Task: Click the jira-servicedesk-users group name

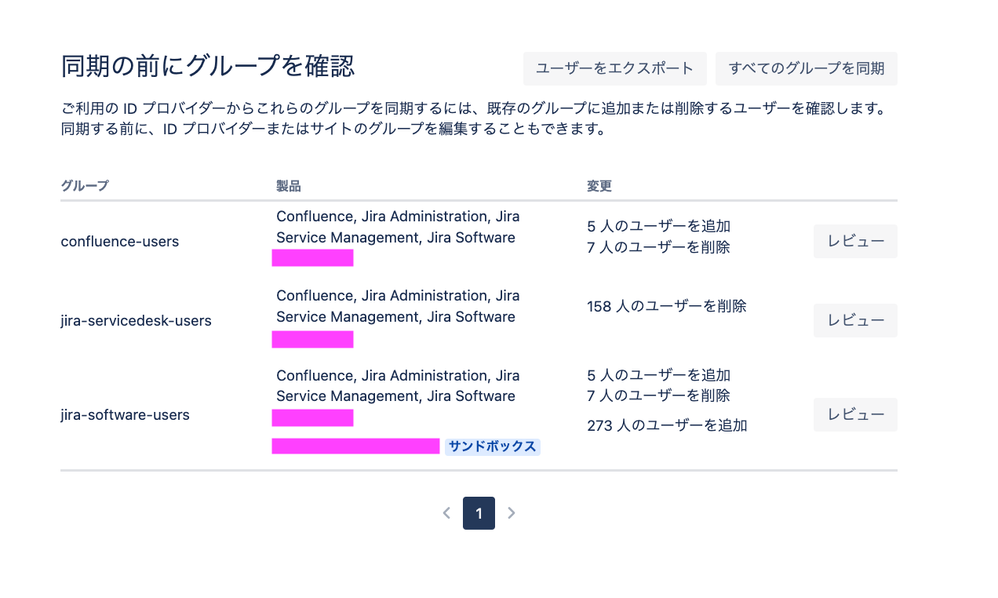Action: point(136,321)
